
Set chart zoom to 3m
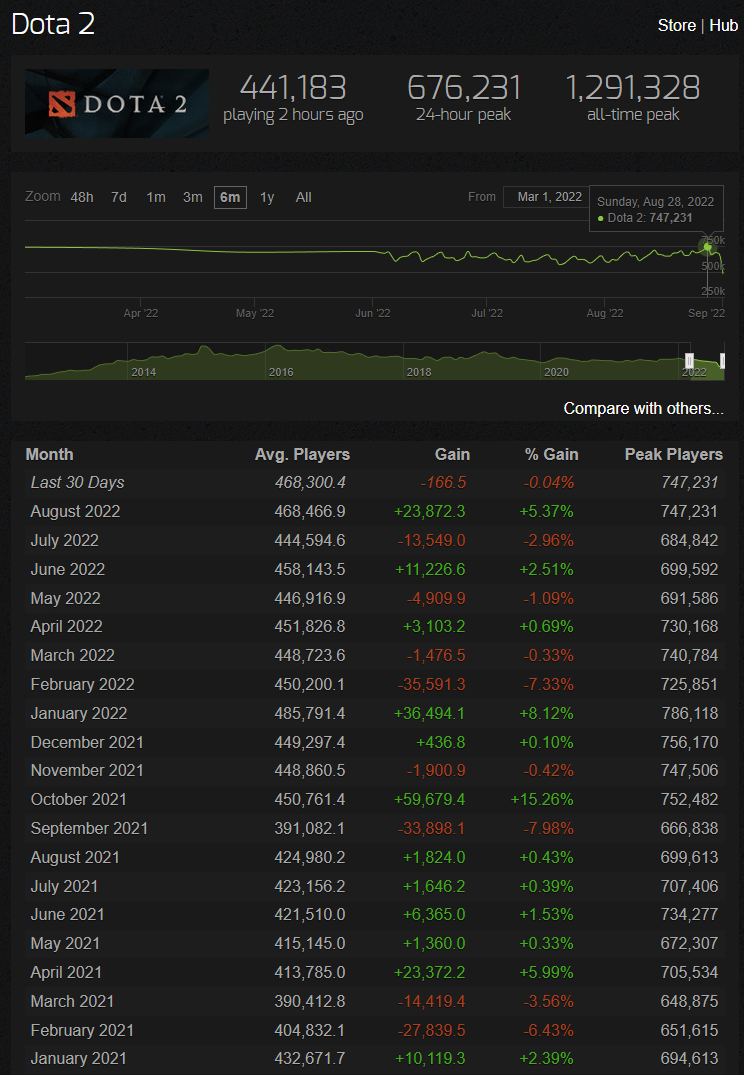click(x=193, y=197)
